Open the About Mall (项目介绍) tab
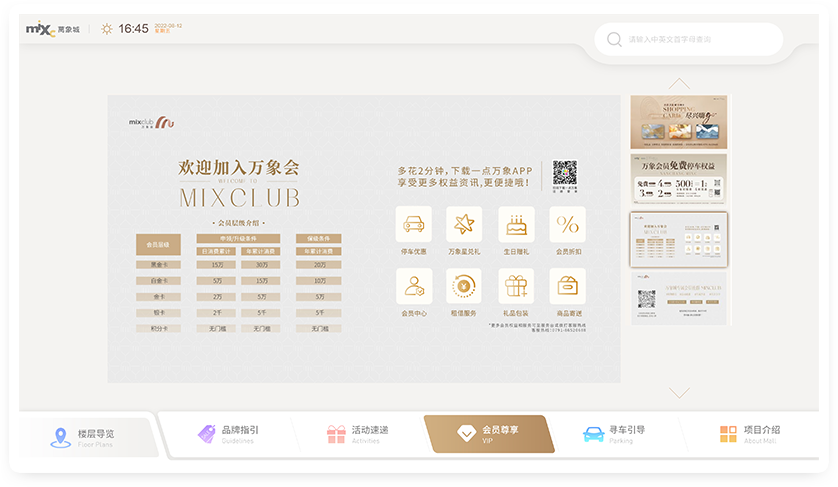 [x=749, y=434]
